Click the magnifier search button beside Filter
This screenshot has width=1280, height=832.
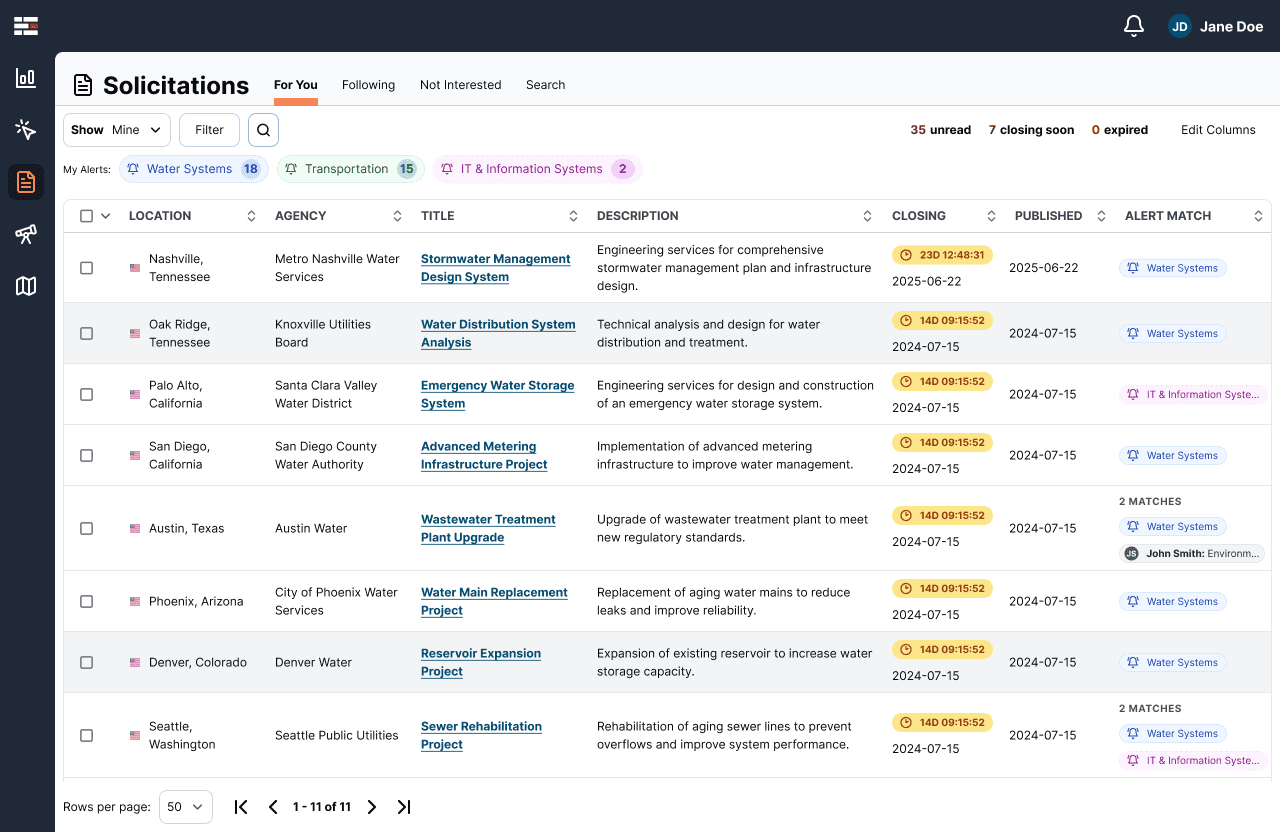(263, 130)
